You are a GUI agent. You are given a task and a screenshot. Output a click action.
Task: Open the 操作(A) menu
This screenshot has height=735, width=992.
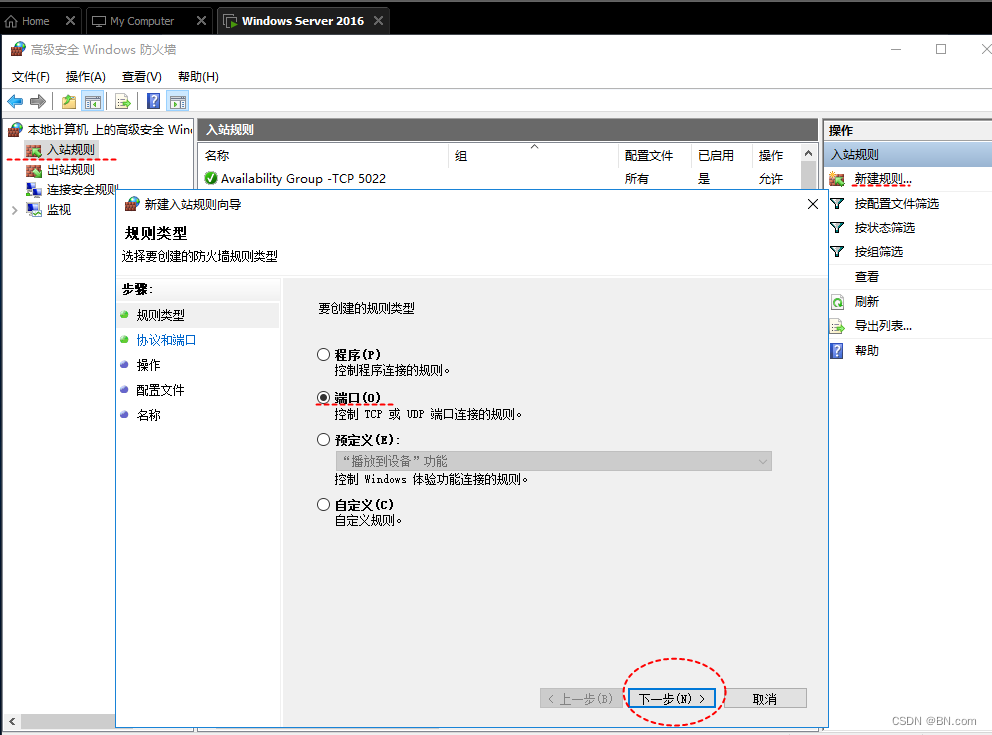coord(85,77)
